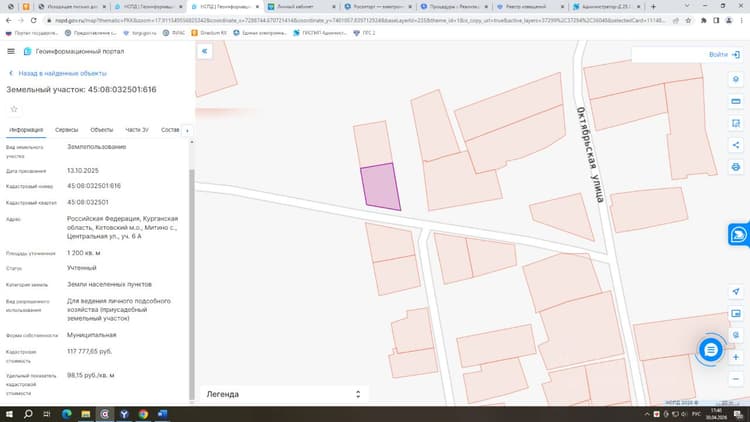The height and width of the screenshot is (422, 750).
Task: Select the highlighted purple land parcel
Action: pos(380,187)
